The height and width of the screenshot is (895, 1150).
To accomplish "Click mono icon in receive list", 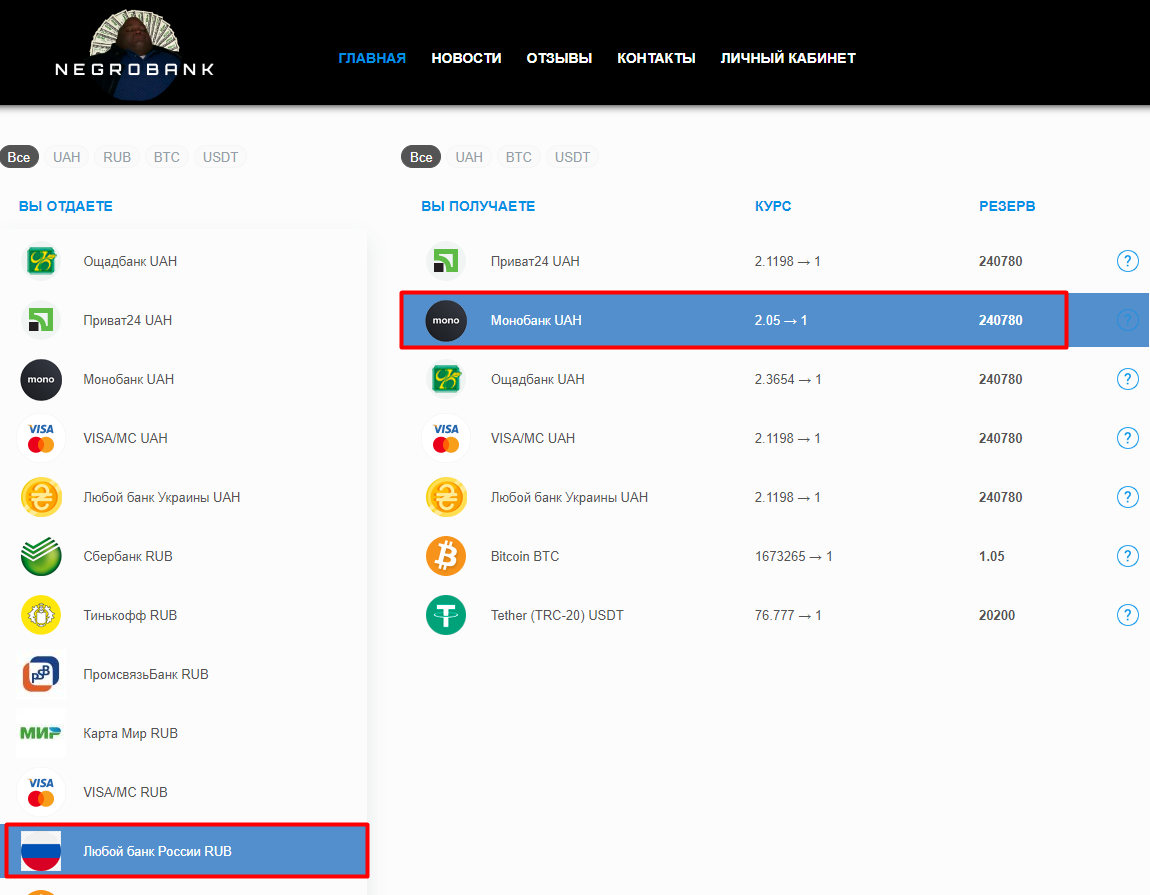I will [x=446, y=321].
